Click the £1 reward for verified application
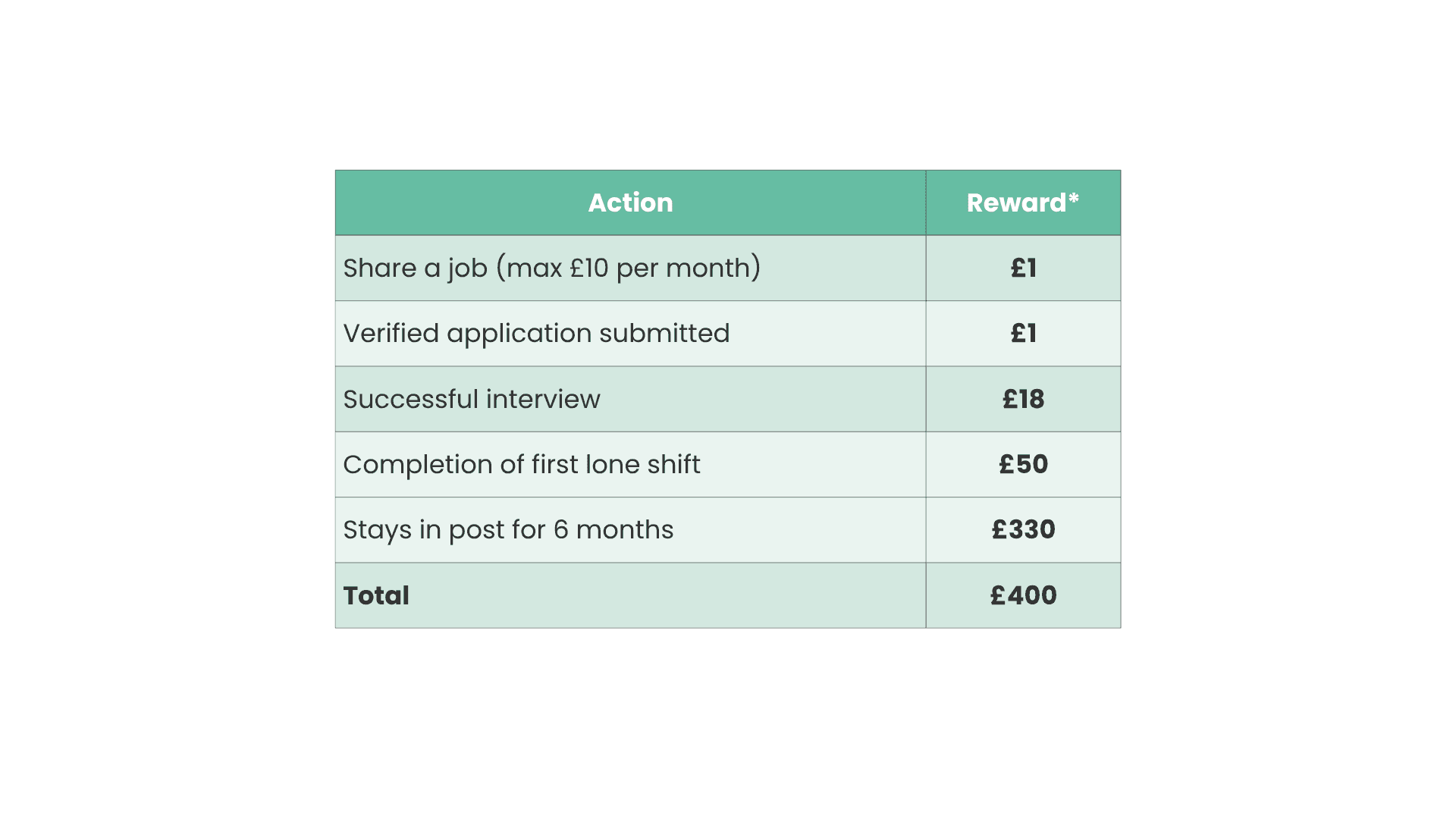This screenshot has width=1456, height=819. (x=1023, y=334)
